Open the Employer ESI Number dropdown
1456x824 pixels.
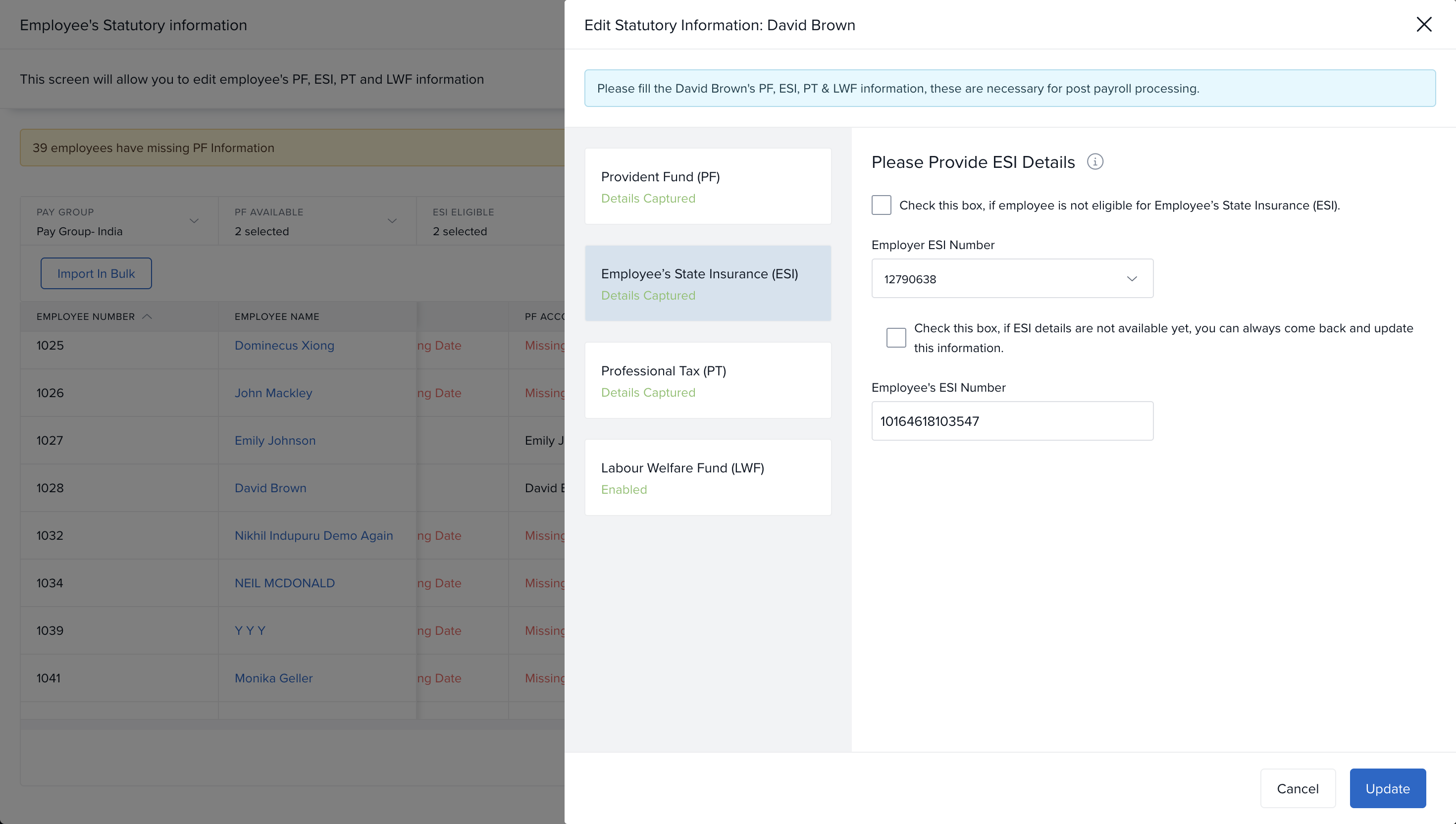[1012, 278]
